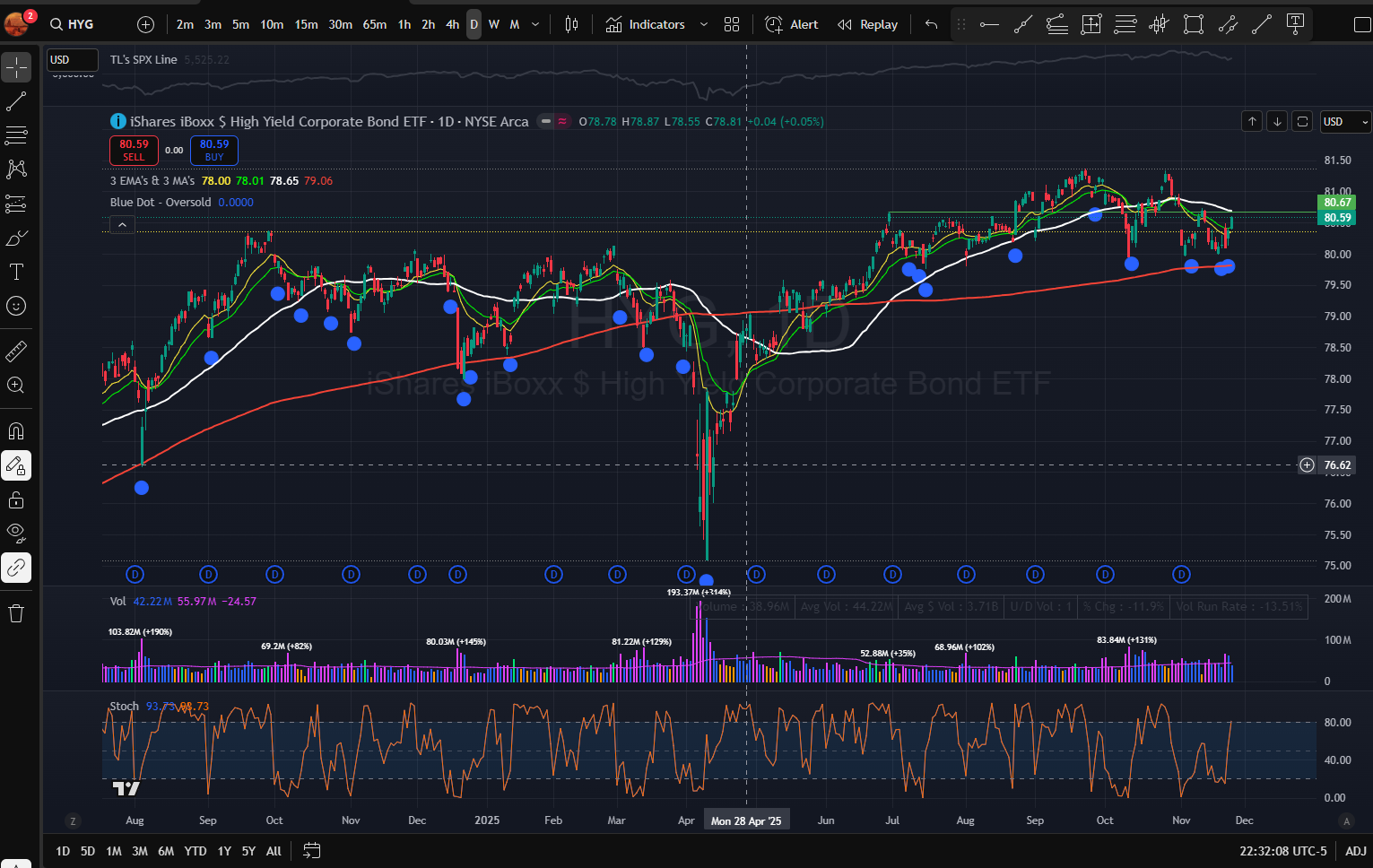Switch to the 65m timeframe
This screenshot has width=1373, height=868.
coord(375,24)
